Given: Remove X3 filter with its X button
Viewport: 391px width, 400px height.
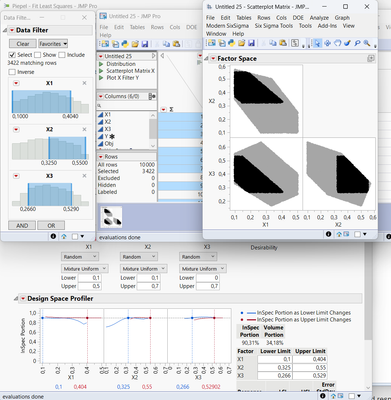Looking at the screenshot, I should click(x=84, y=176).
